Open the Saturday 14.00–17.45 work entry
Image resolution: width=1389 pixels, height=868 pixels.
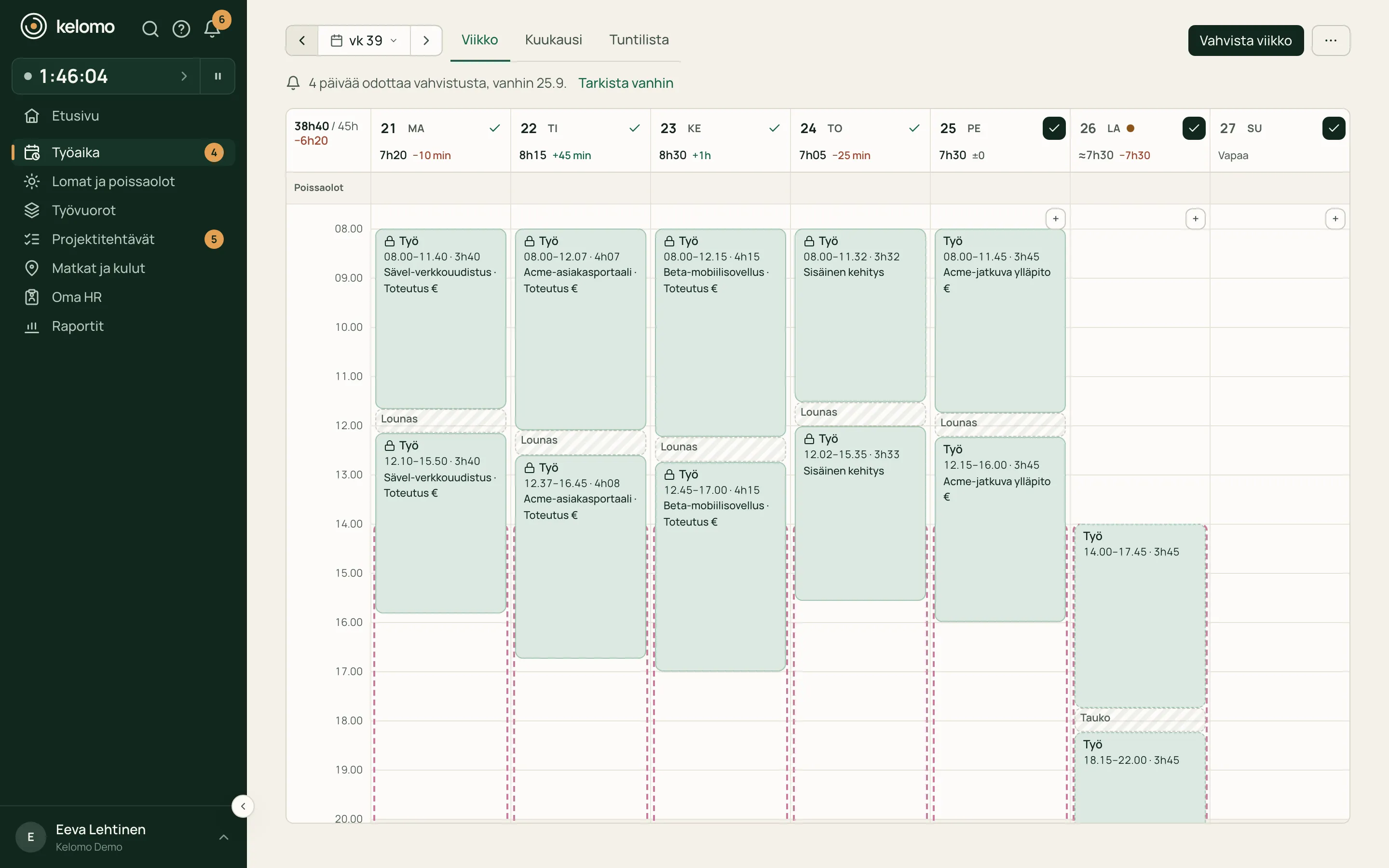pos(1140,615)
